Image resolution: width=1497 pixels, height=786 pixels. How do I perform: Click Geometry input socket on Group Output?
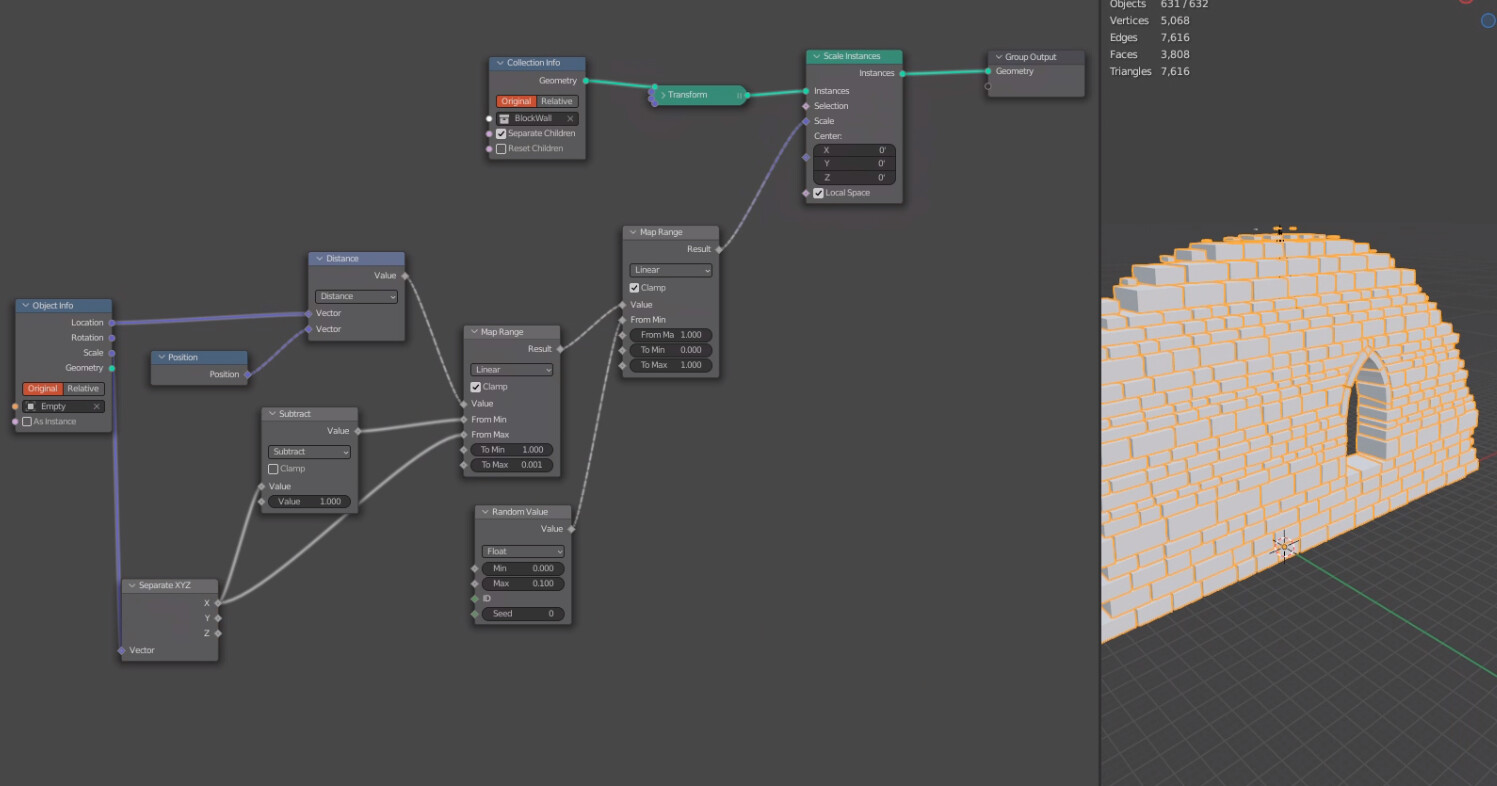988,71
